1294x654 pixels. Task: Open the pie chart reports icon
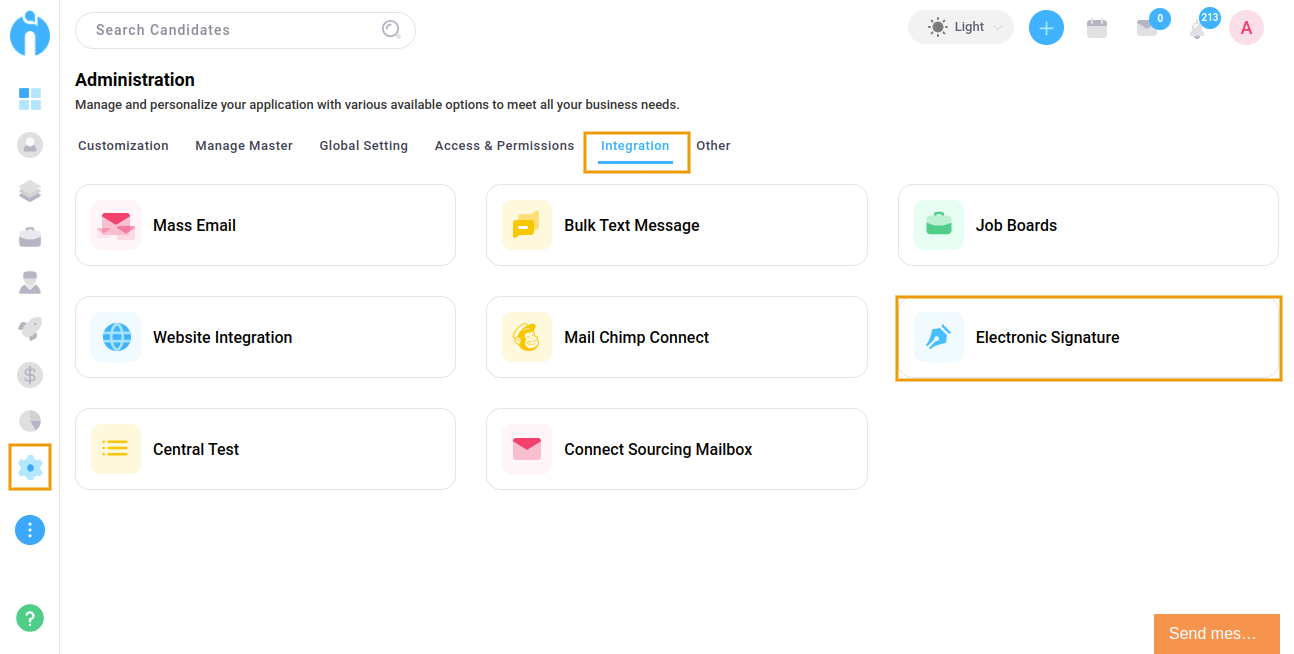[30, 421]
